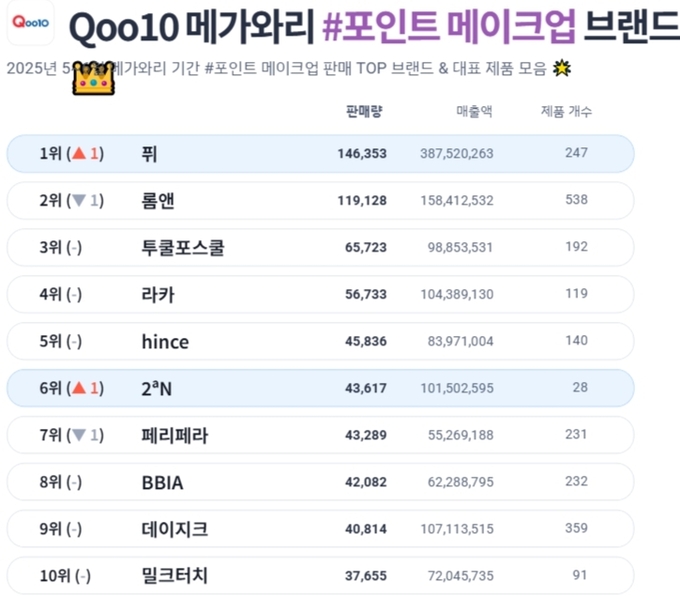Click revenue value 104,389,130
The height and width of the screenshot is (596, 680).
click(457, 295)
